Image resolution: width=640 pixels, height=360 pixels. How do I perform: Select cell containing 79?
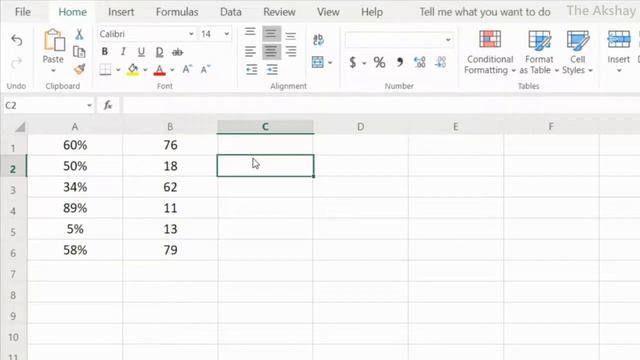(x=170, y=250)
